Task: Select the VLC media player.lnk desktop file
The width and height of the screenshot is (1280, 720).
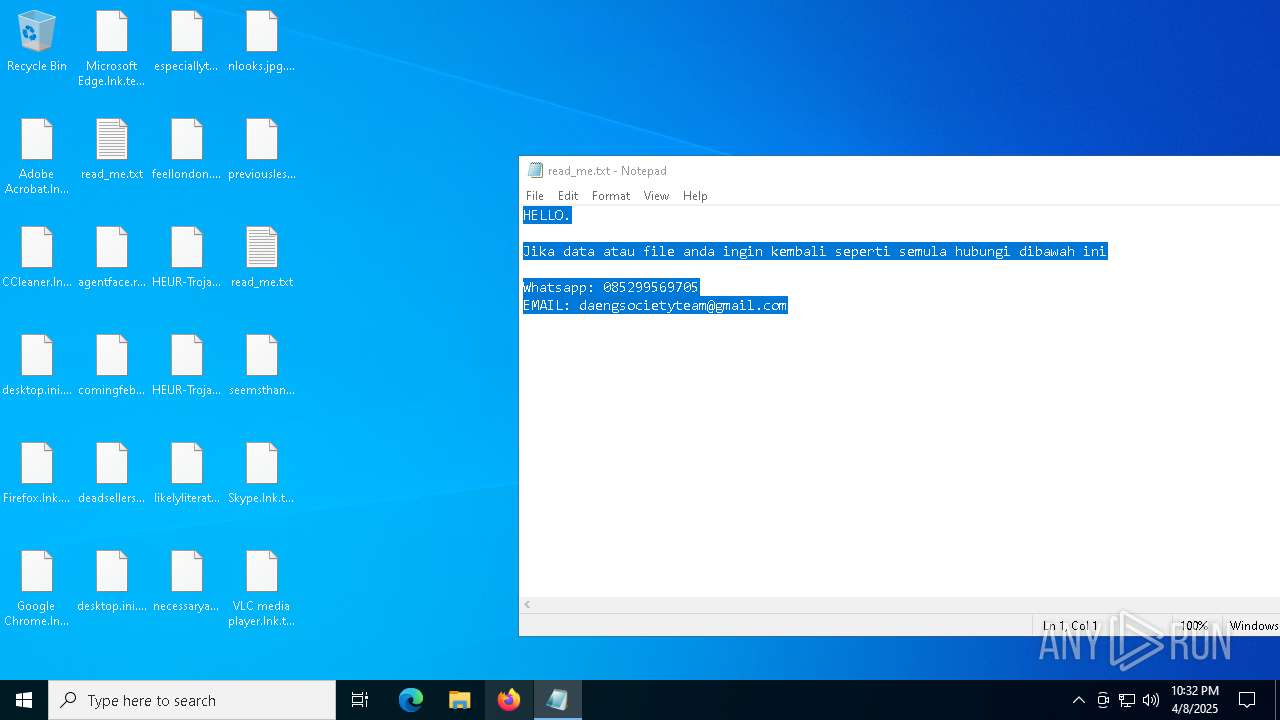Action: click(261, 589)
